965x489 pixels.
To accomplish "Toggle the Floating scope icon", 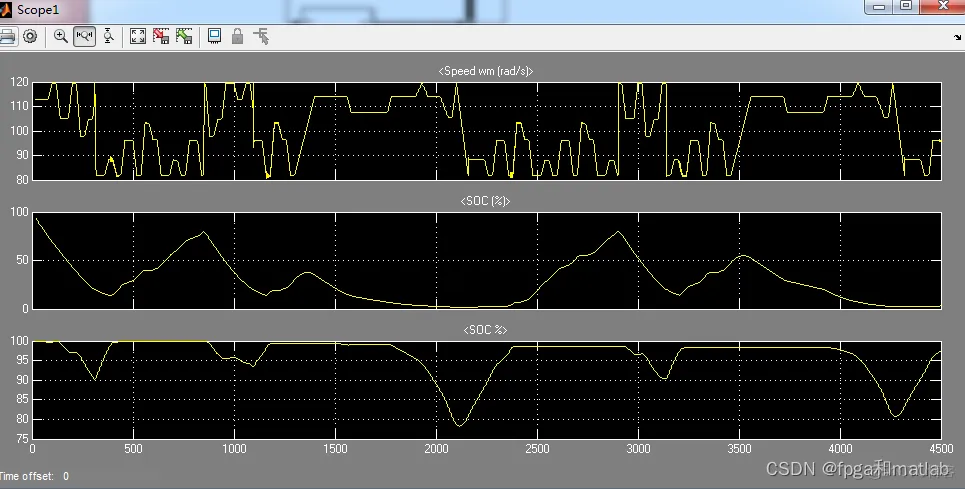I will tap(214, 37).
